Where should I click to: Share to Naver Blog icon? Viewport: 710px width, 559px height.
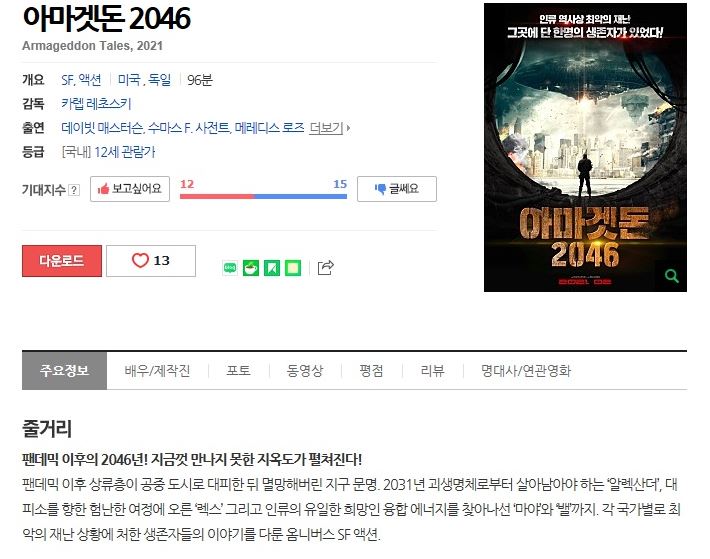pyautogui.click(x=230, y=268)
